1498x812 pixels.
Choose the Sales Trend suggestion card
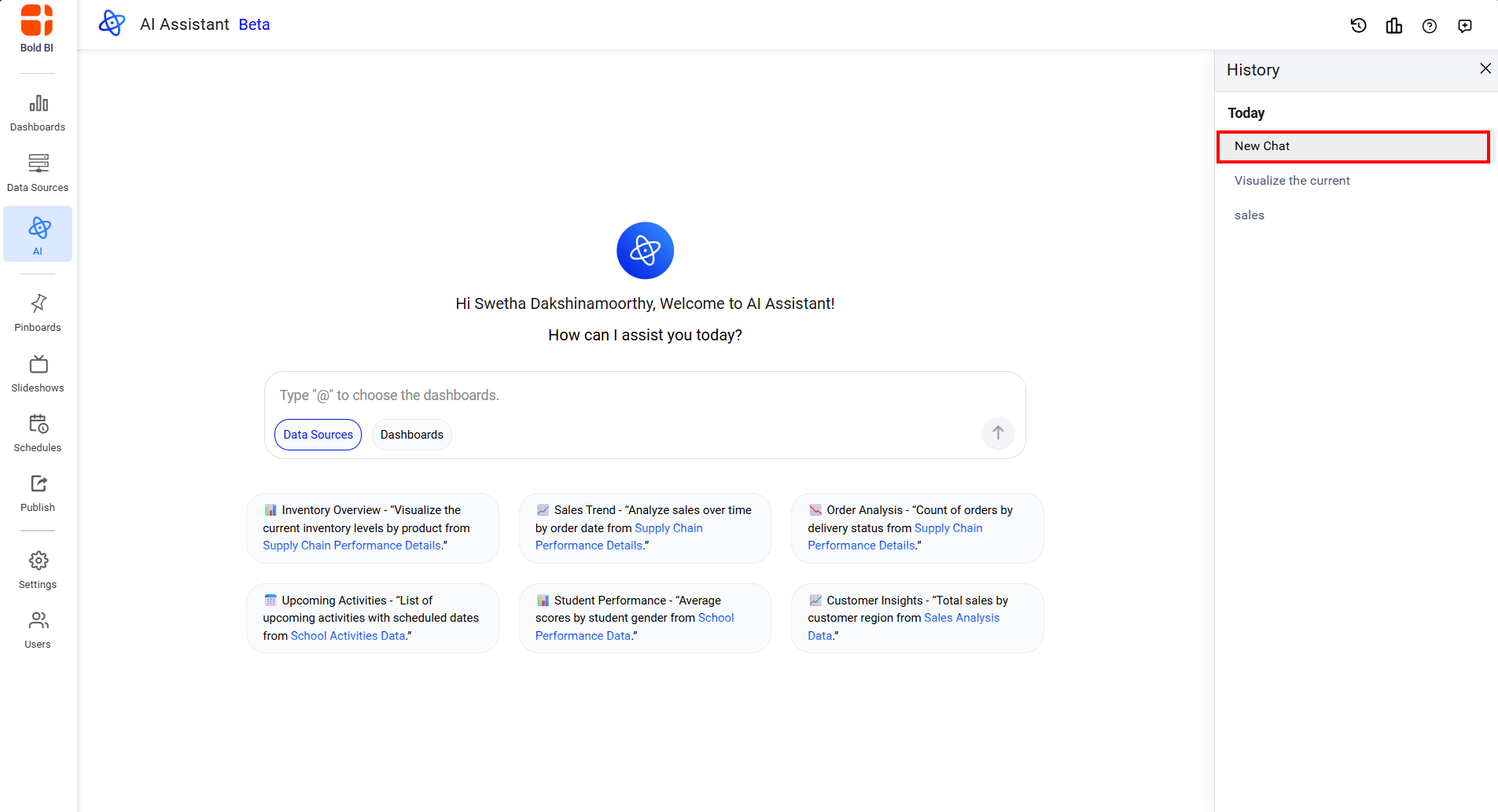645,528
